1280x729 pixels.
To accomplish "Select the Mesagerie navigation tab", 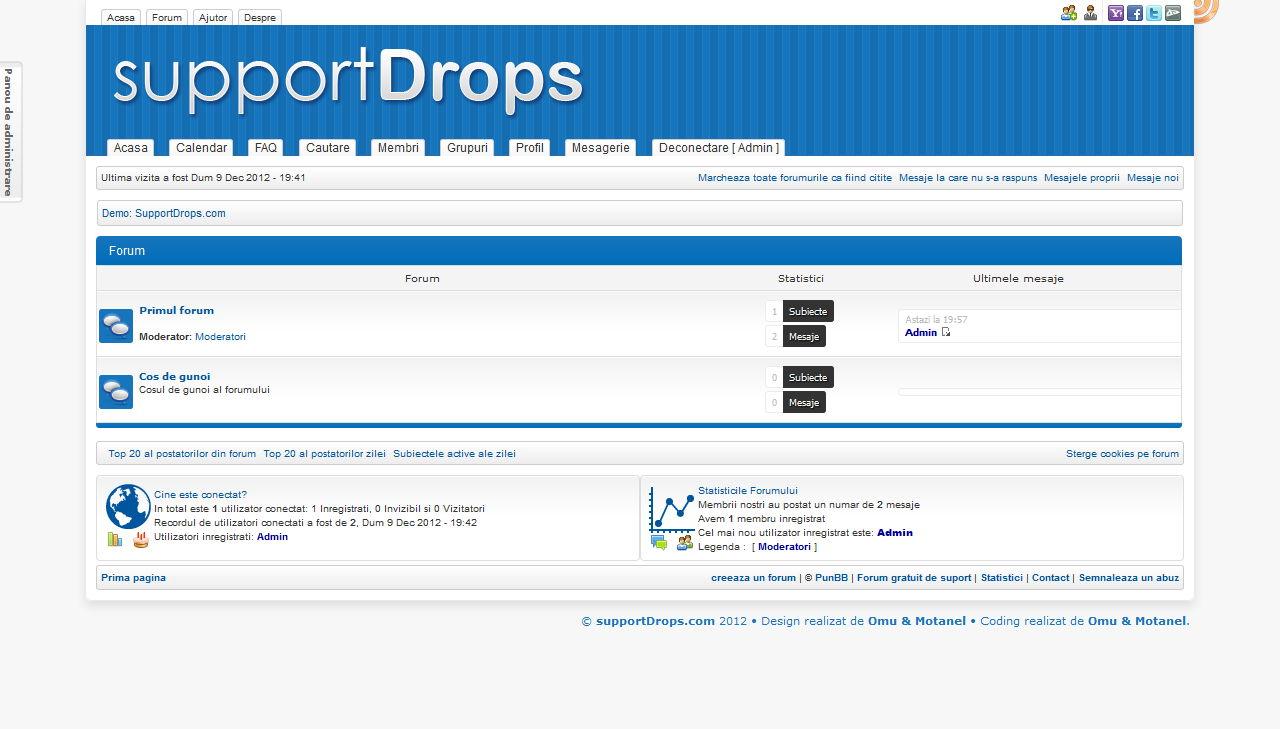I will [x=601, y=148].
